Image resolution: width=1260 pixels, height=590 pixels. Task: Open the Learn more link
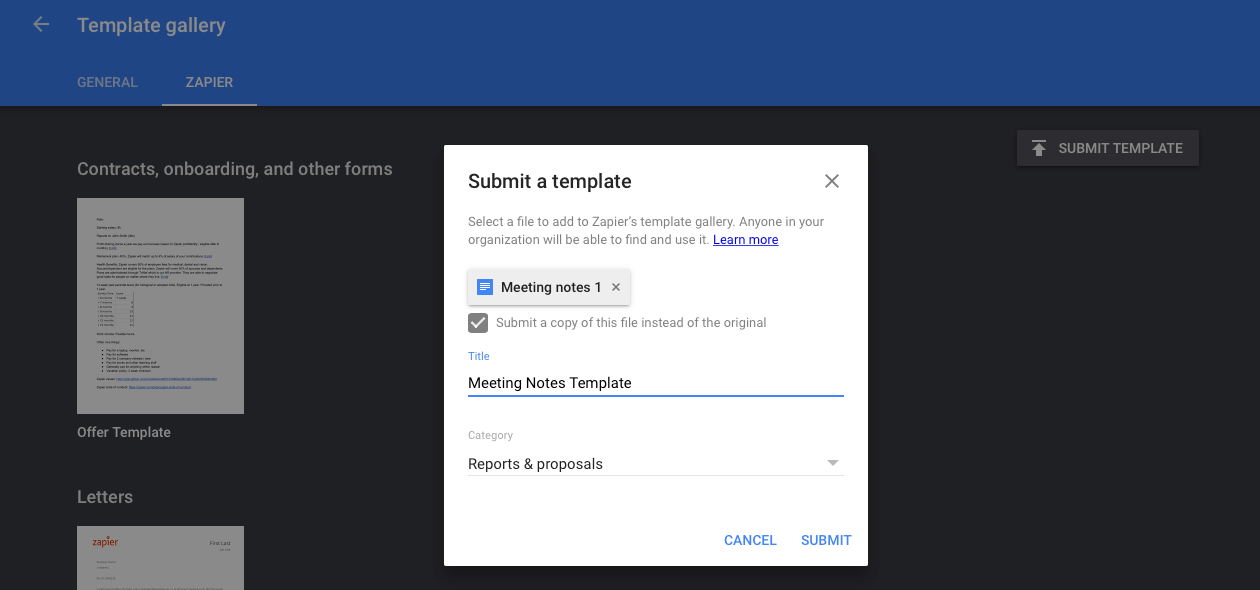click(745, 239)
